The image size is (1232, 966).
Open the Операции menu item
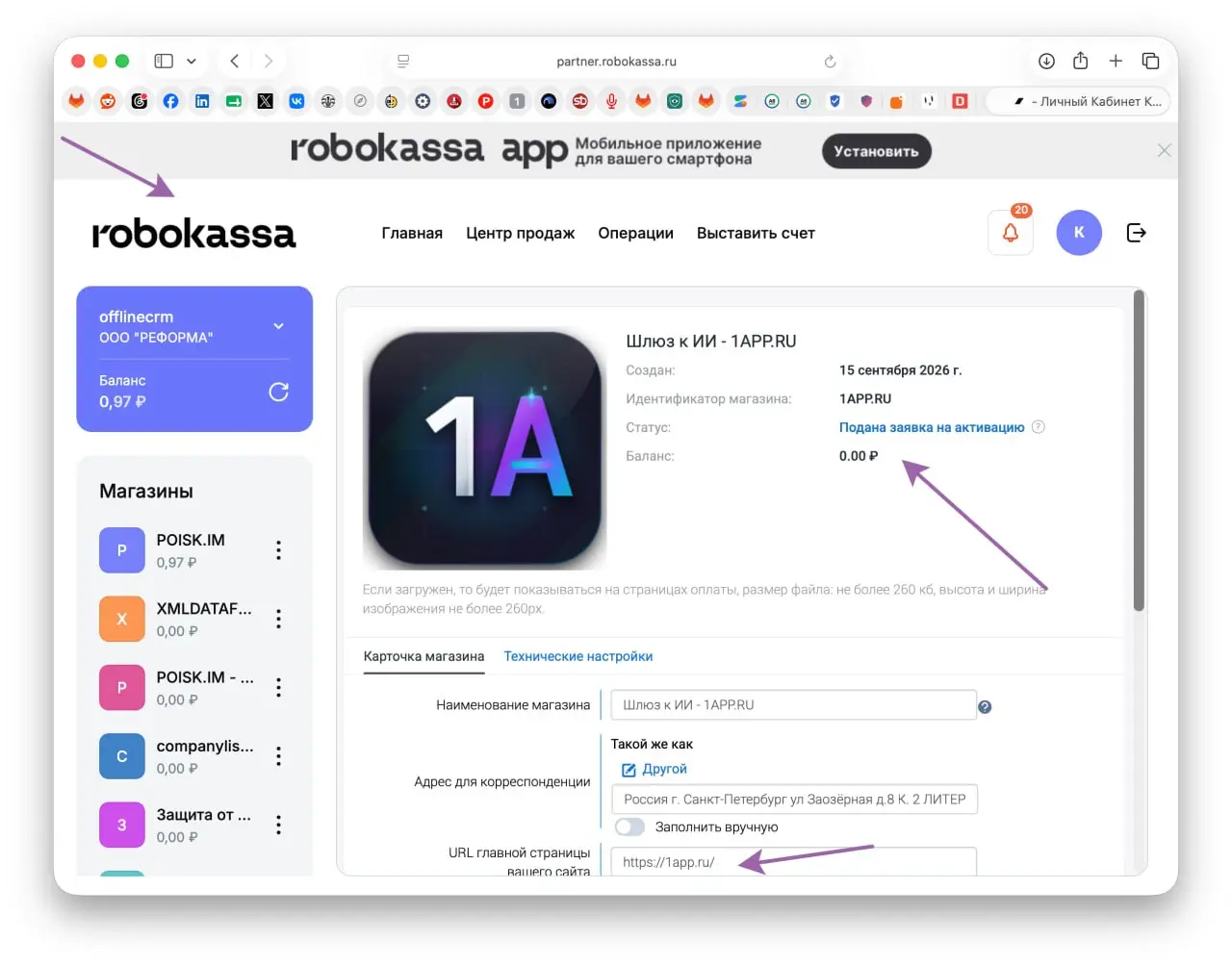click(635, 233)
